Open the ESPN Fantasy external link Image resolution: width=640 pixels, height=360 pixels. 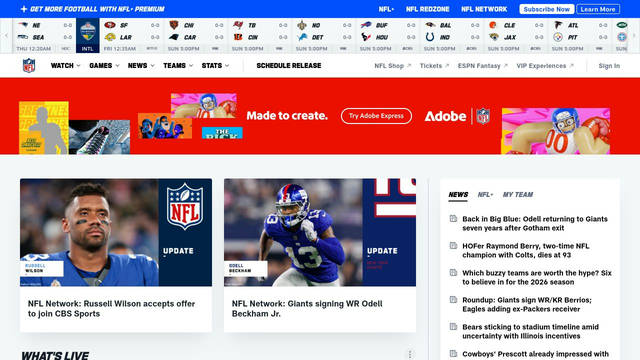(482, 66)
